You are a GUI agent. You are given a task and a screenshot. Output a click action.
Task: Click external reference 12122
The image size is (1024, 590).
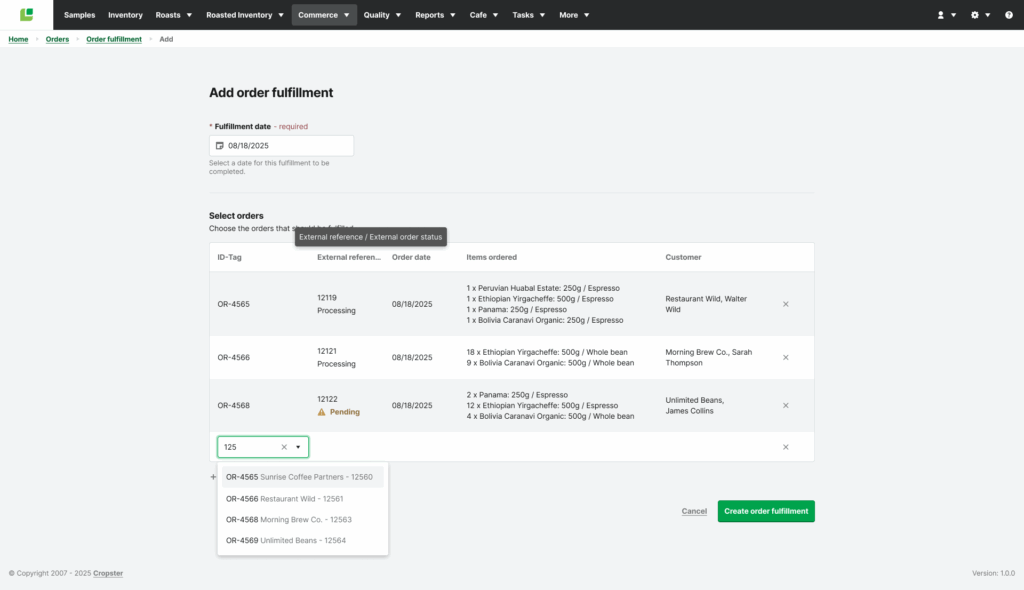click(x=327, y=399)
